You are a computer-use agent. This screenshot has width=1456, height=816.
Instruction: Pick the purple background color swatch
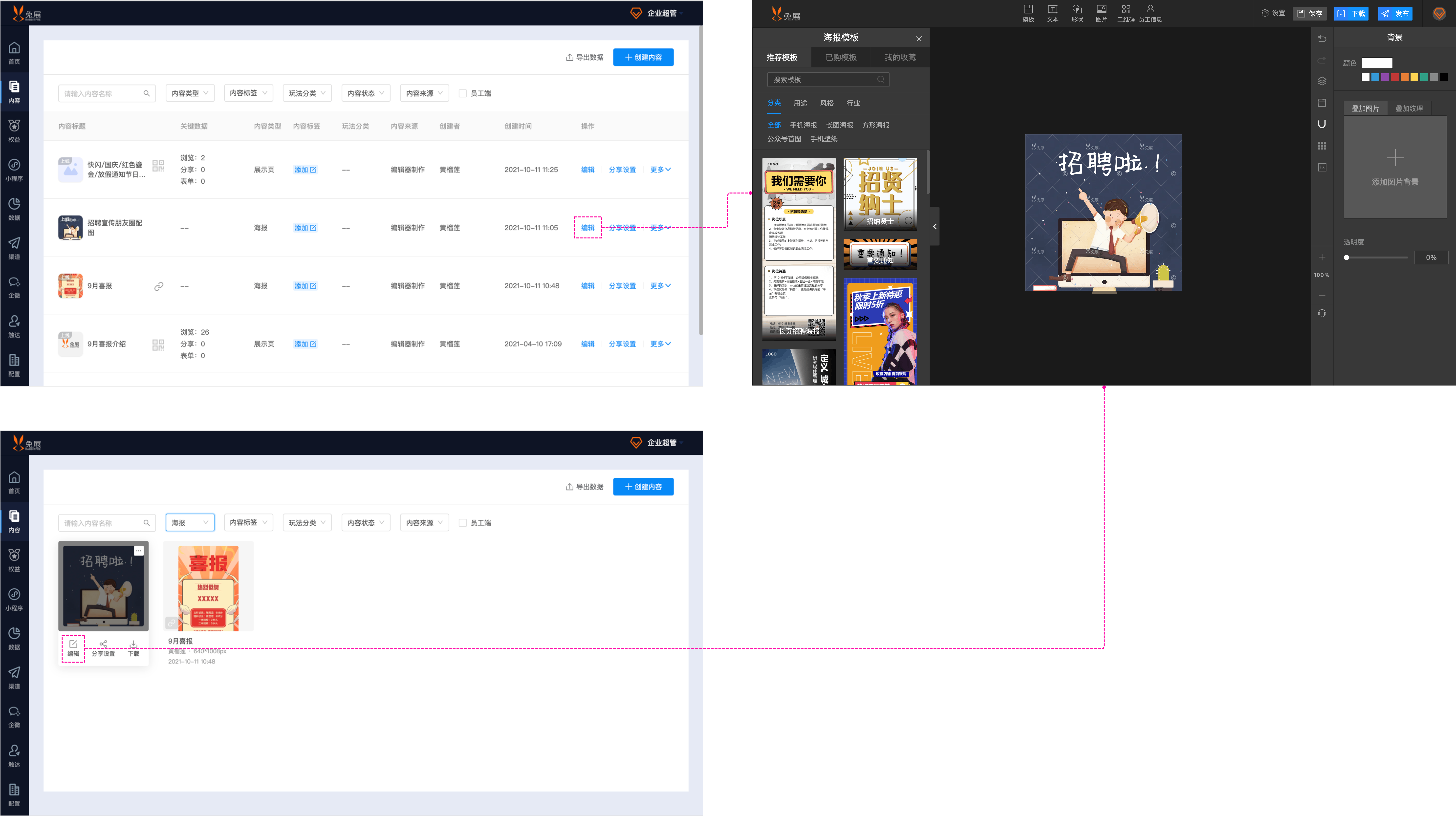pyautogui.click(x=1385, y=77)
